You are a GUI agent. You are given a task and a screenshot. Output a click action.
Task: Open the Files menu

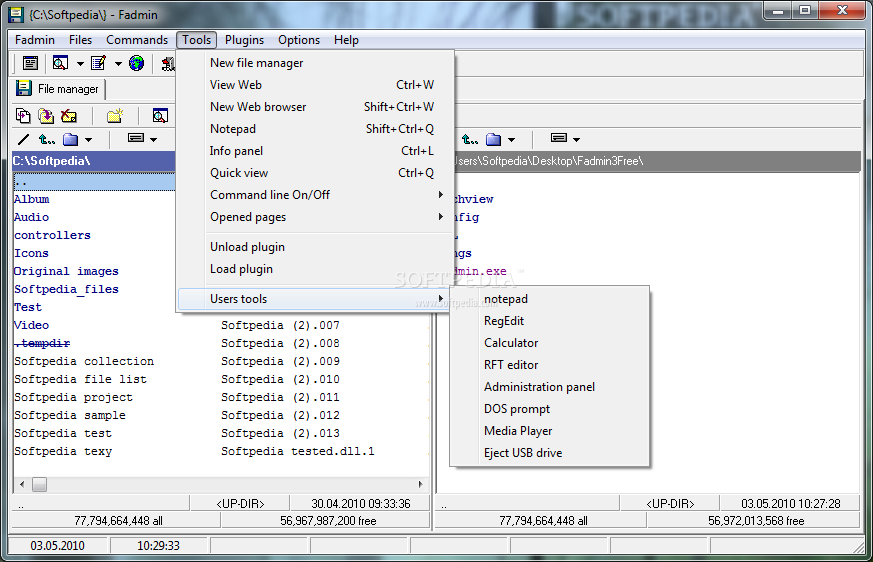80,40
